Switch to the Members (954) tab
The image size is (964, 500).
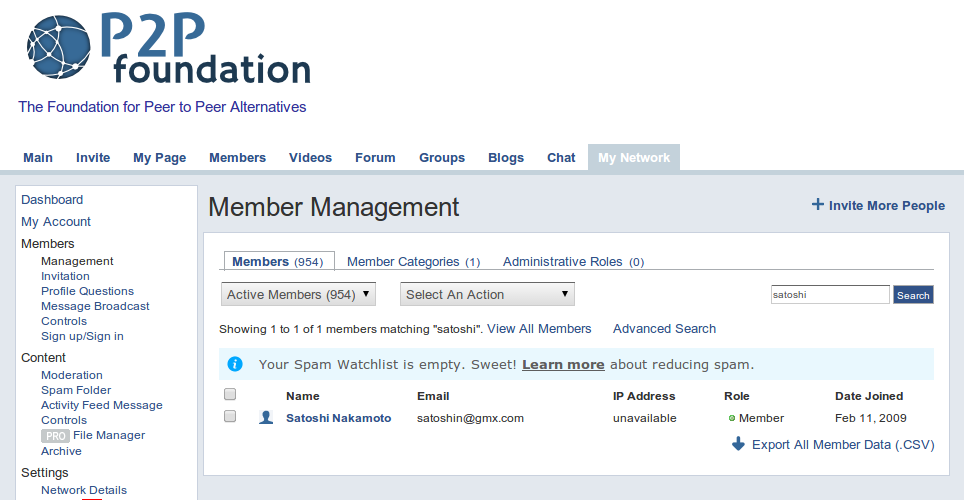278,261
